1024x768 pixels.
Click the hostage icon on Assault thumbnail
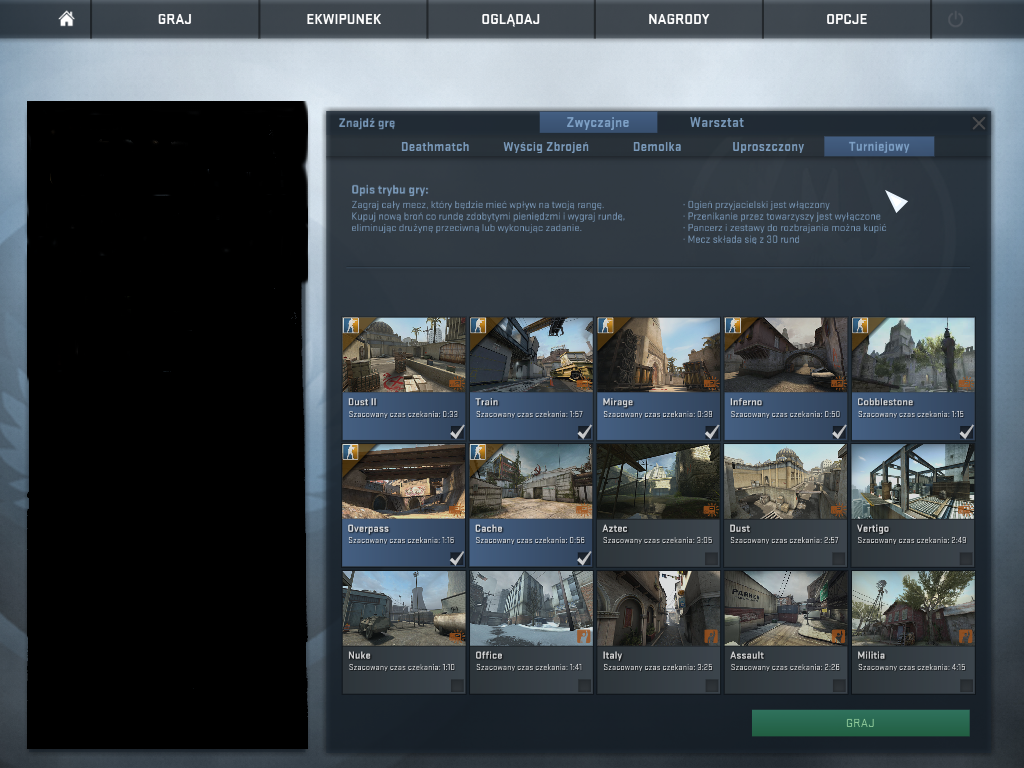point(838,636)
